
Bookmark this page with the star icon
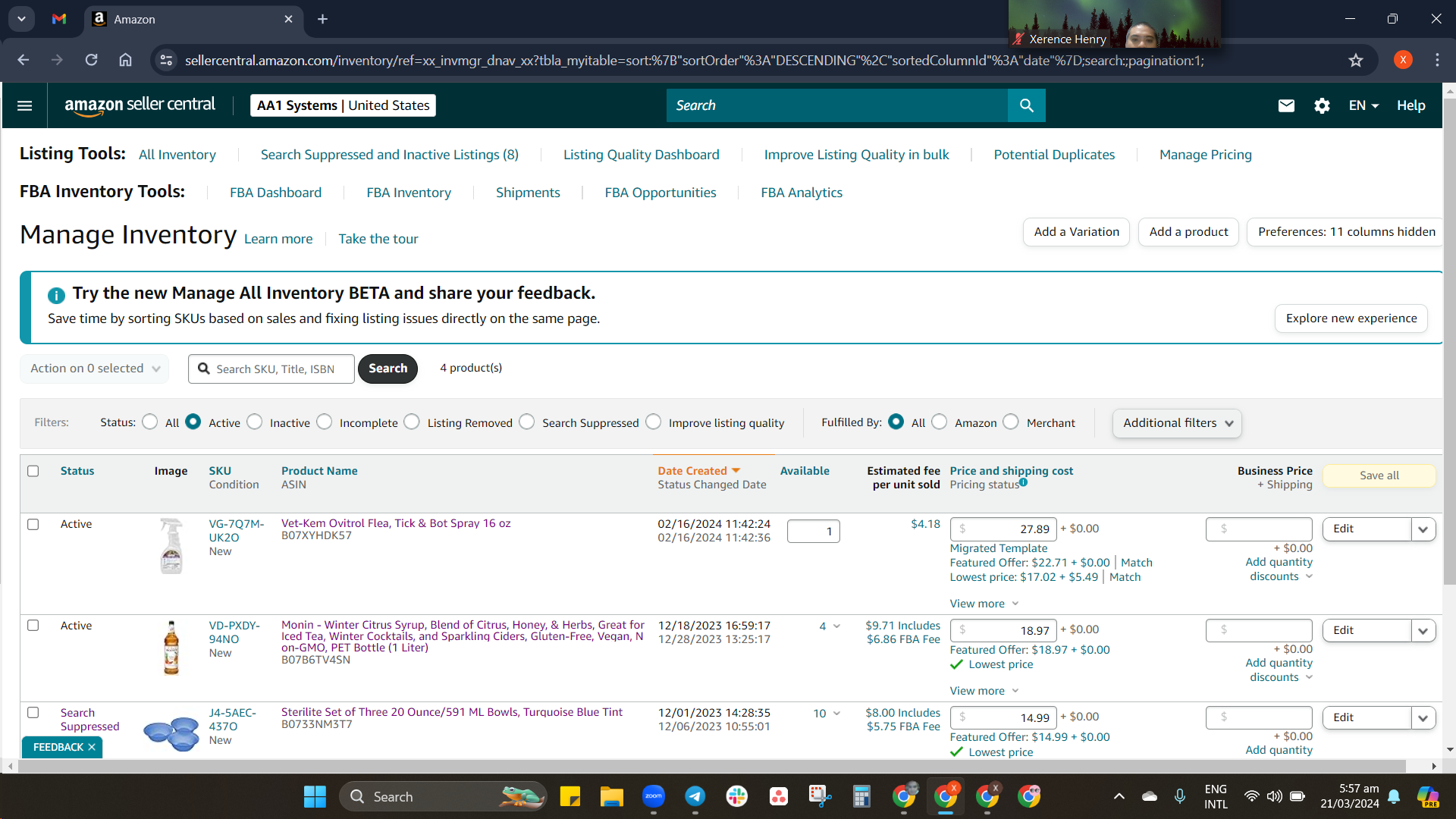[1356, 60]
